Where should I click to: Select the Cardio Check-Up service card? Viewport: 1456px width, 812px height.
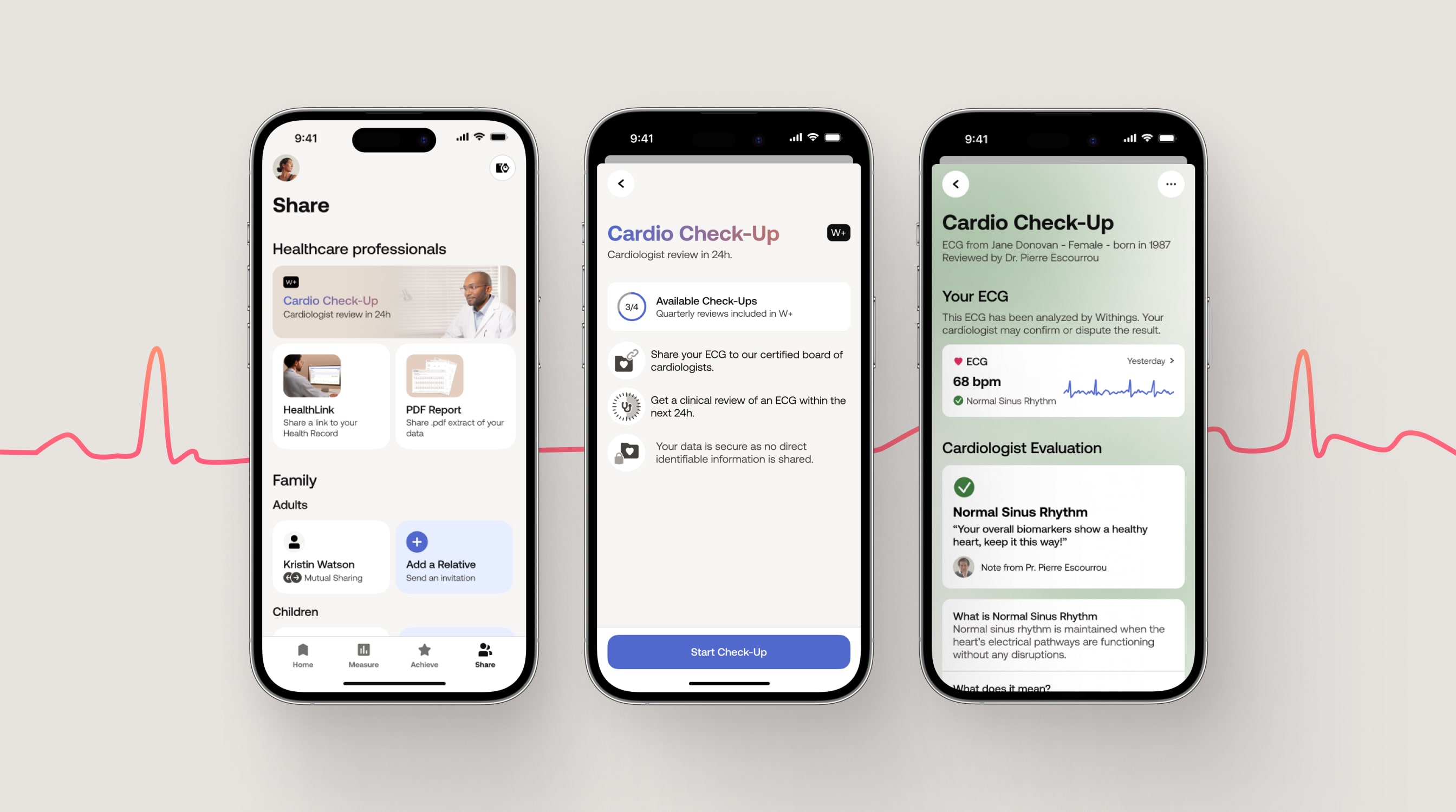(x=394, y=299)
